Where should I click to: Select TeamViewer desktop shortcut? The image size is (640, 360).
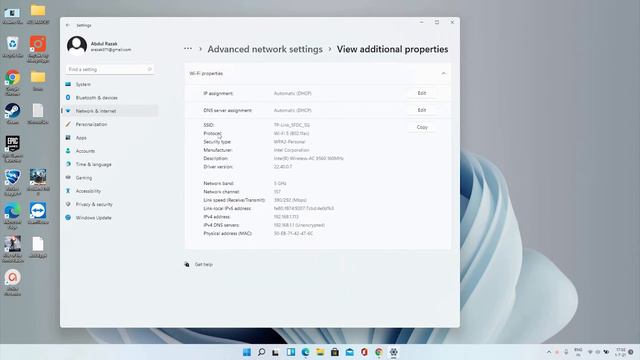tap(38, 213)
